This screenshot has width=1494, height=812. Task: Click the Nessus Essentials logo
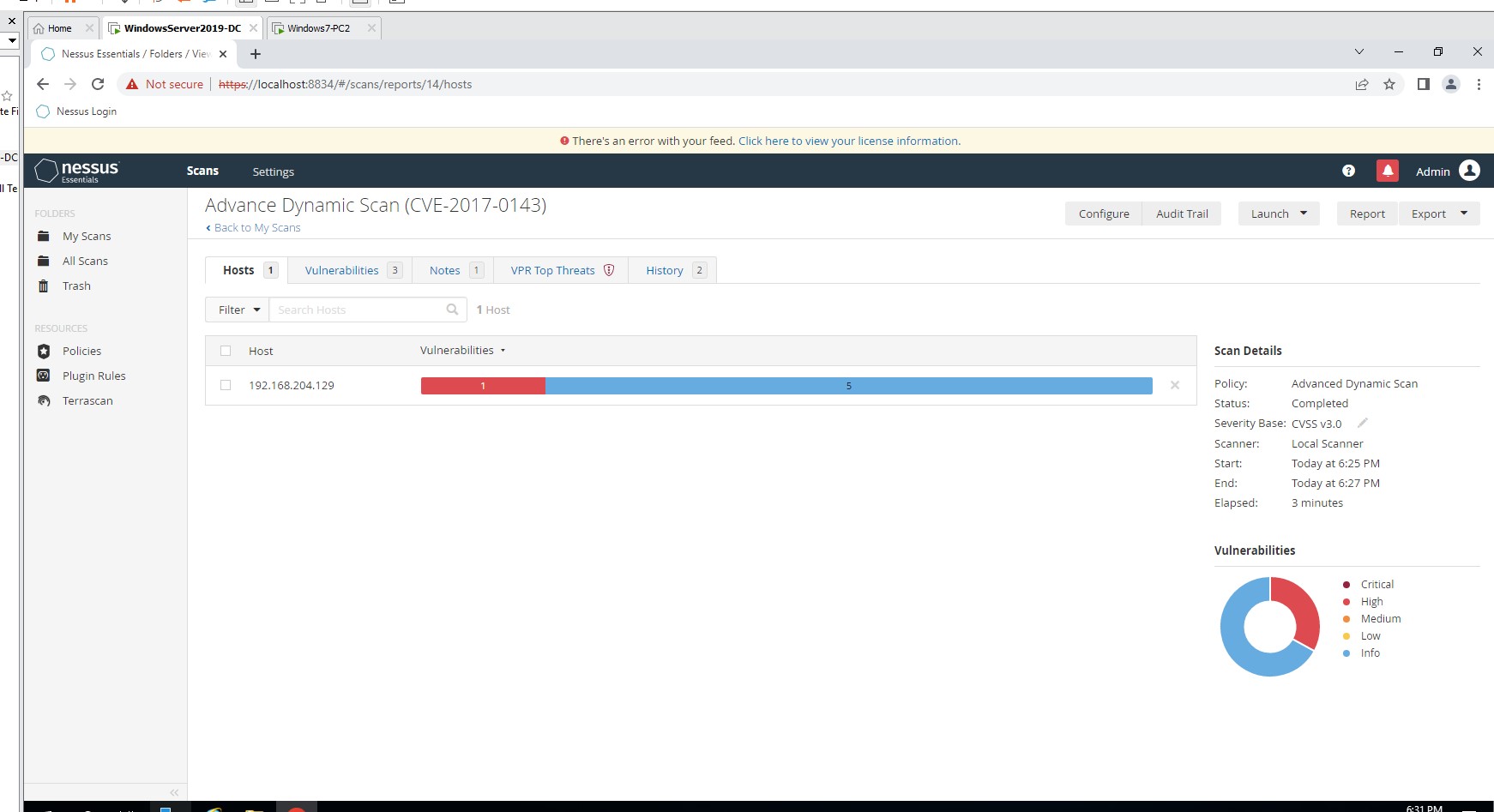point(77,171)
